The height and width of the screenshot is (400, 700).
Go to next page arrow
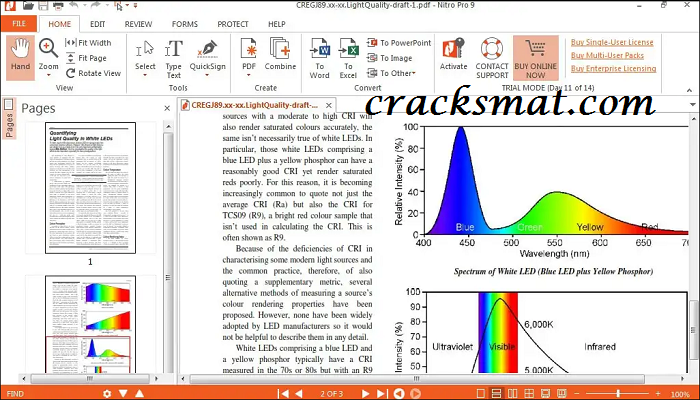pyautogui.click(x=365, y=393)
